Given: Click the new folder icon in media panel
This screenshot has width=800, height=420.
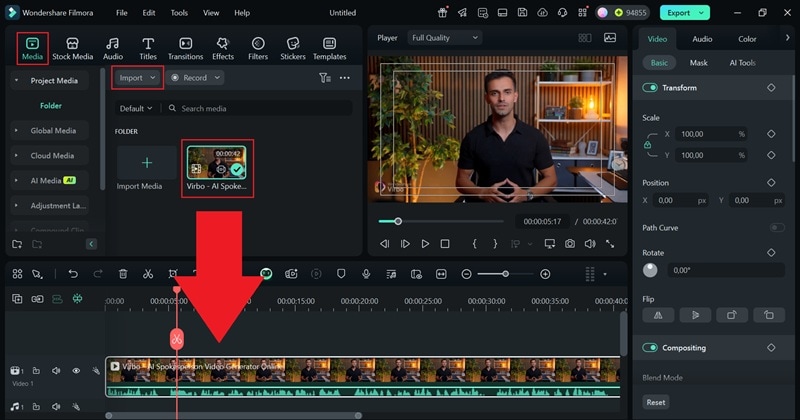Looking at the screenshot, I should 17,244.
